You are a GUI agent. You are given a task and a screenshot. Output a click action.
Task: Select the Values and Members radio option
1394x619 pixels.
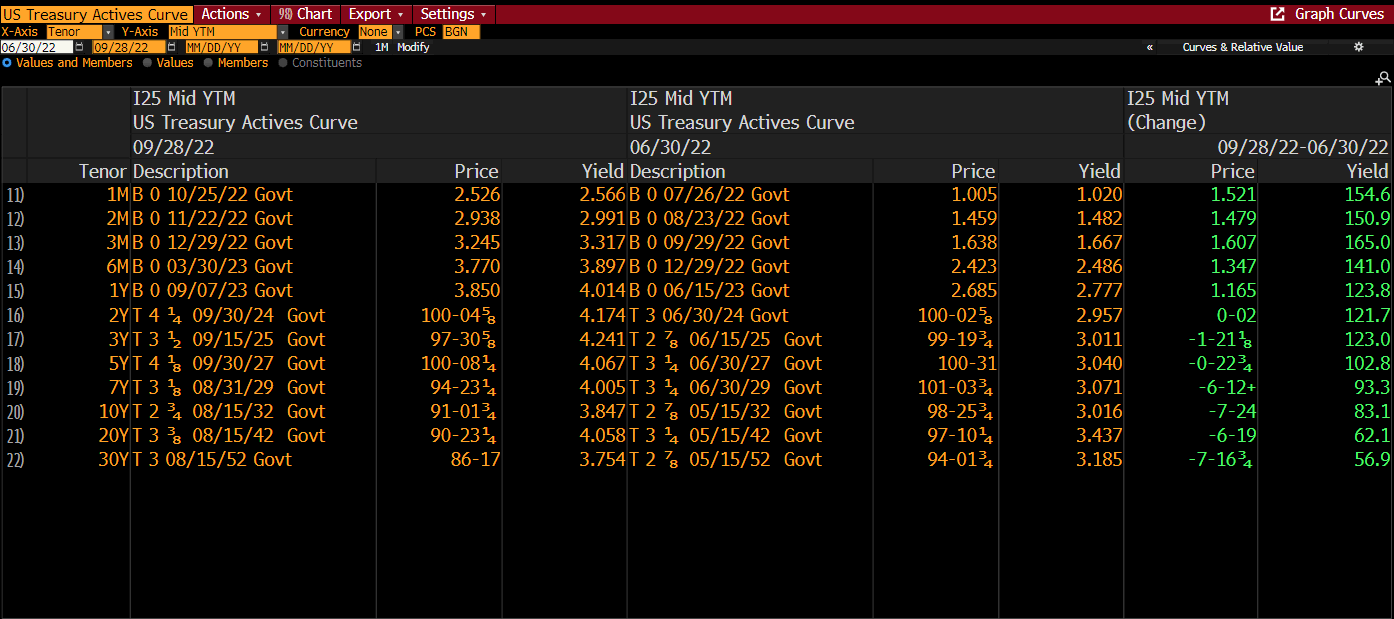(8, 63)
